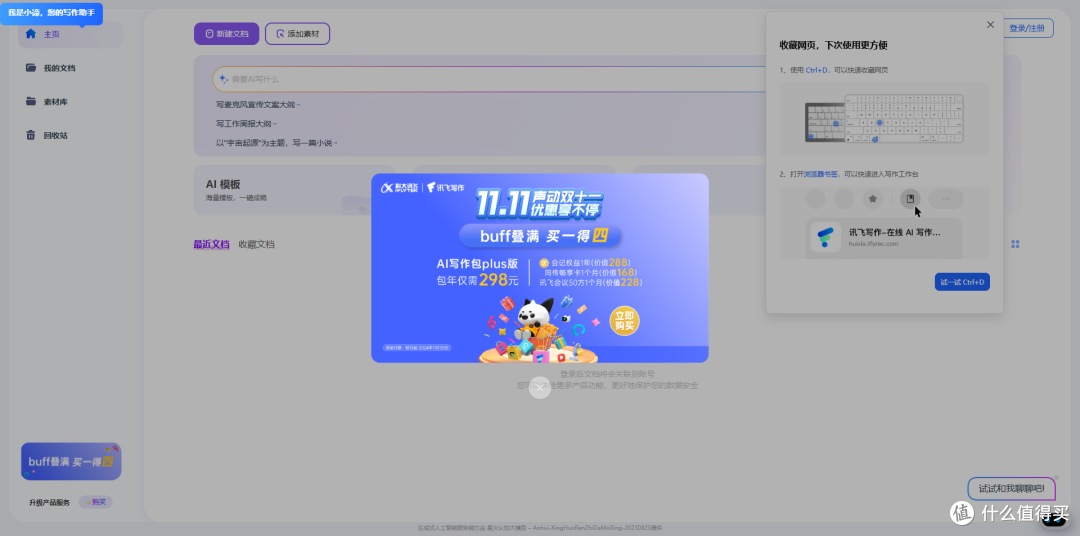This screenshot has height=536, width=1080.
Task: Click the 试一试 Ctrl+D button
Action: click(962, 282)
